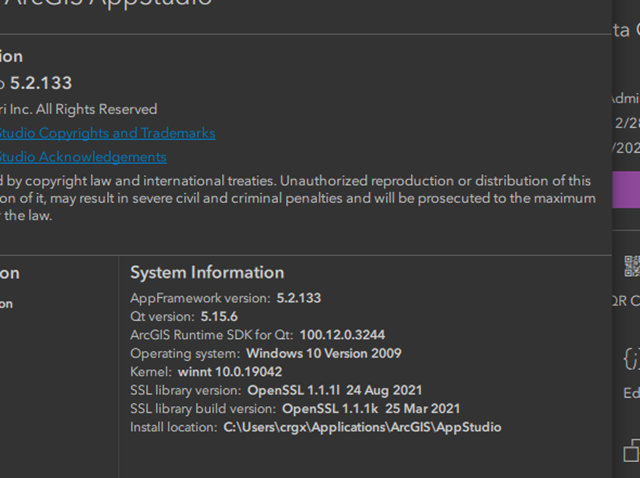Viewport: 640px width, 478px height.
Task: Click the copyright law notice paragraph
Action: pyautogui.click(x=298, y=198)
